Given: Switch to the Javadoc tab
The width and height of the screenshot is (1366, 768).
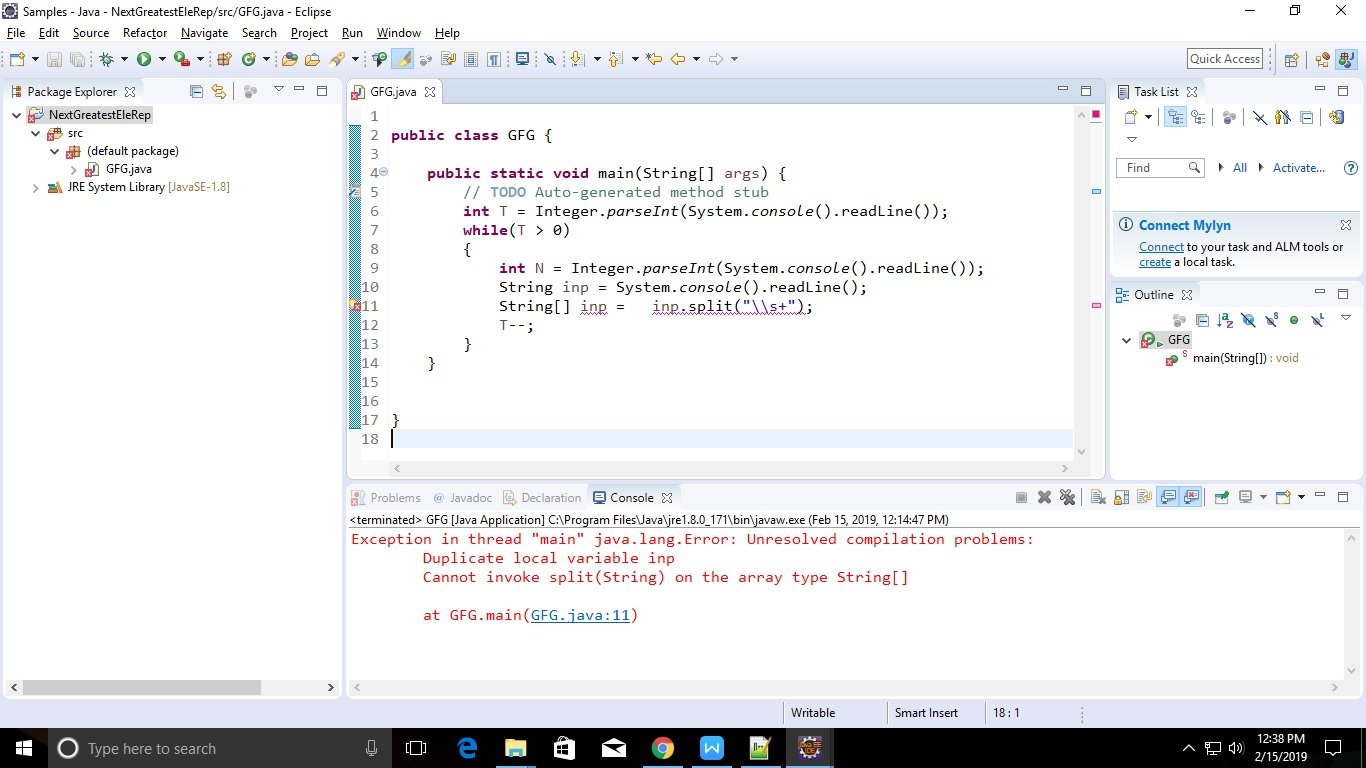Looking at the screenshot, I should (x=463, y=497).
